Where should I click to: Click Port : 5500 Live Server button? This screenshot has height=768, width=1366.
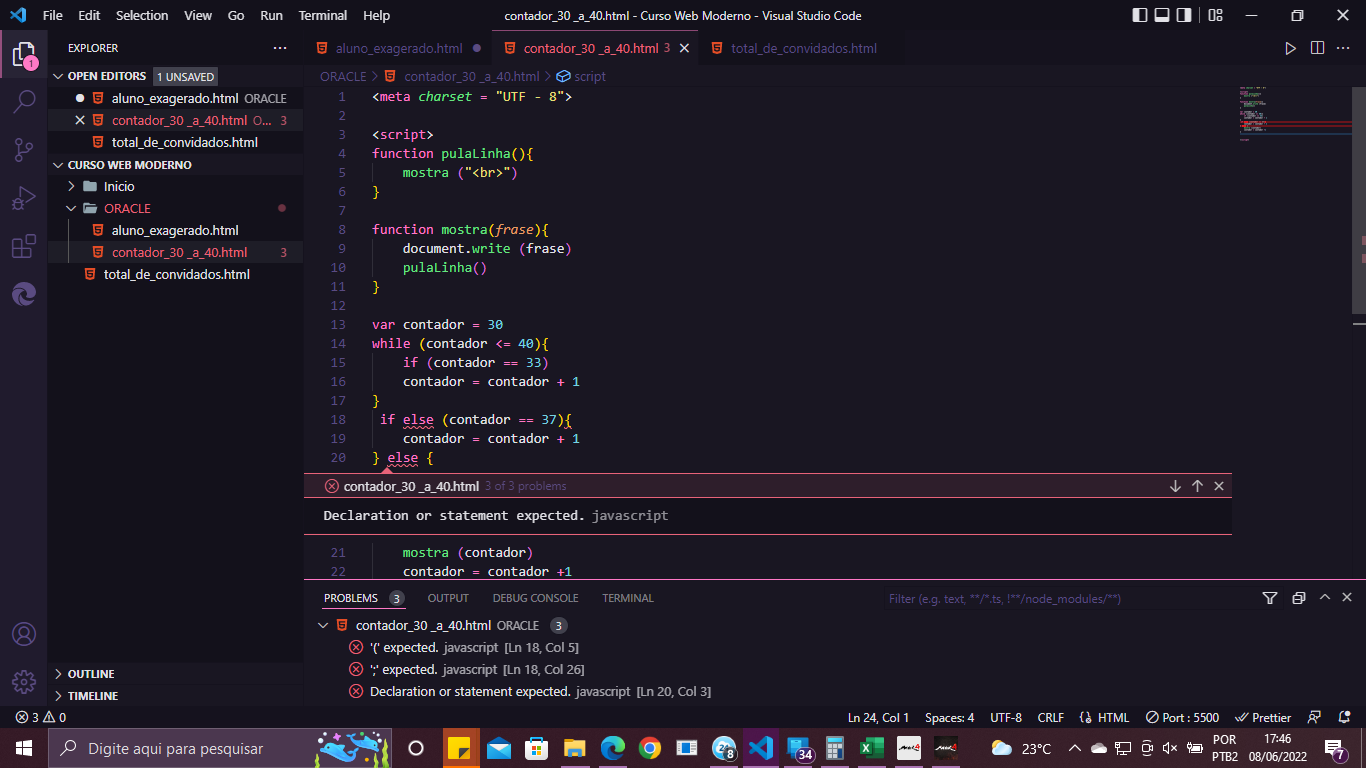click(x=1182, y=717)
